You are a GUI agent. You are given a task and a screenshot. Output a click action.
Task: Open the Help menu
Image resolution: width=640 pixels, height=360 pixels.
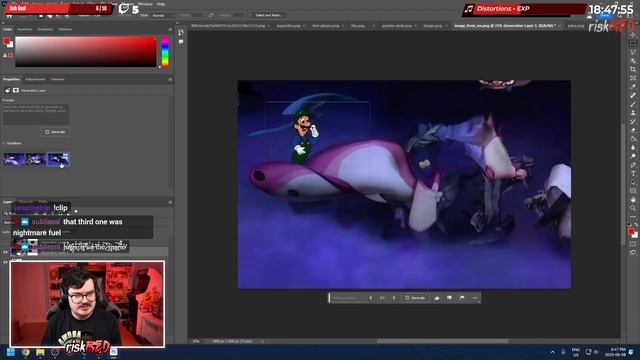(x=161, y=4)
